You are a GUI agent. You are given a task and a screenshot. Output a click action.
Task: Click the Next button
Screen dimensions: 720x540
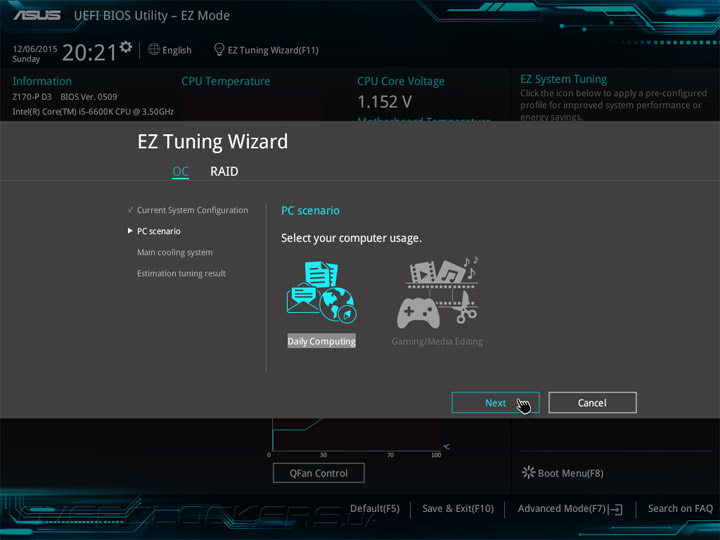click(x=495, y=403)
